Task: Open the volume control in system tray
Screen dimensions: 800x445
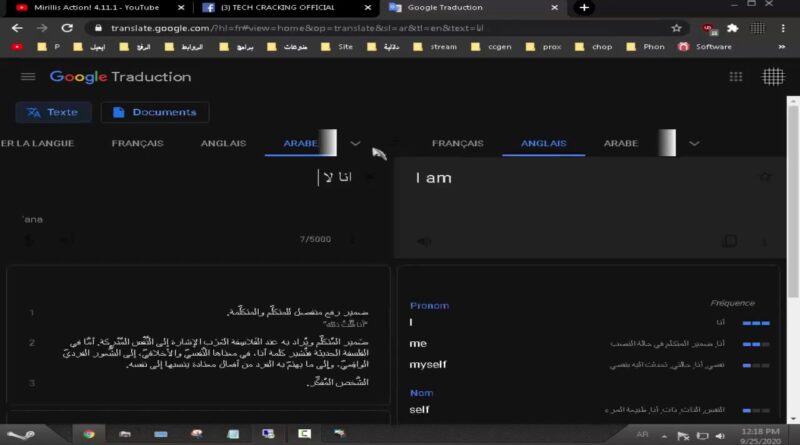Action: click(x=720, y=435)
